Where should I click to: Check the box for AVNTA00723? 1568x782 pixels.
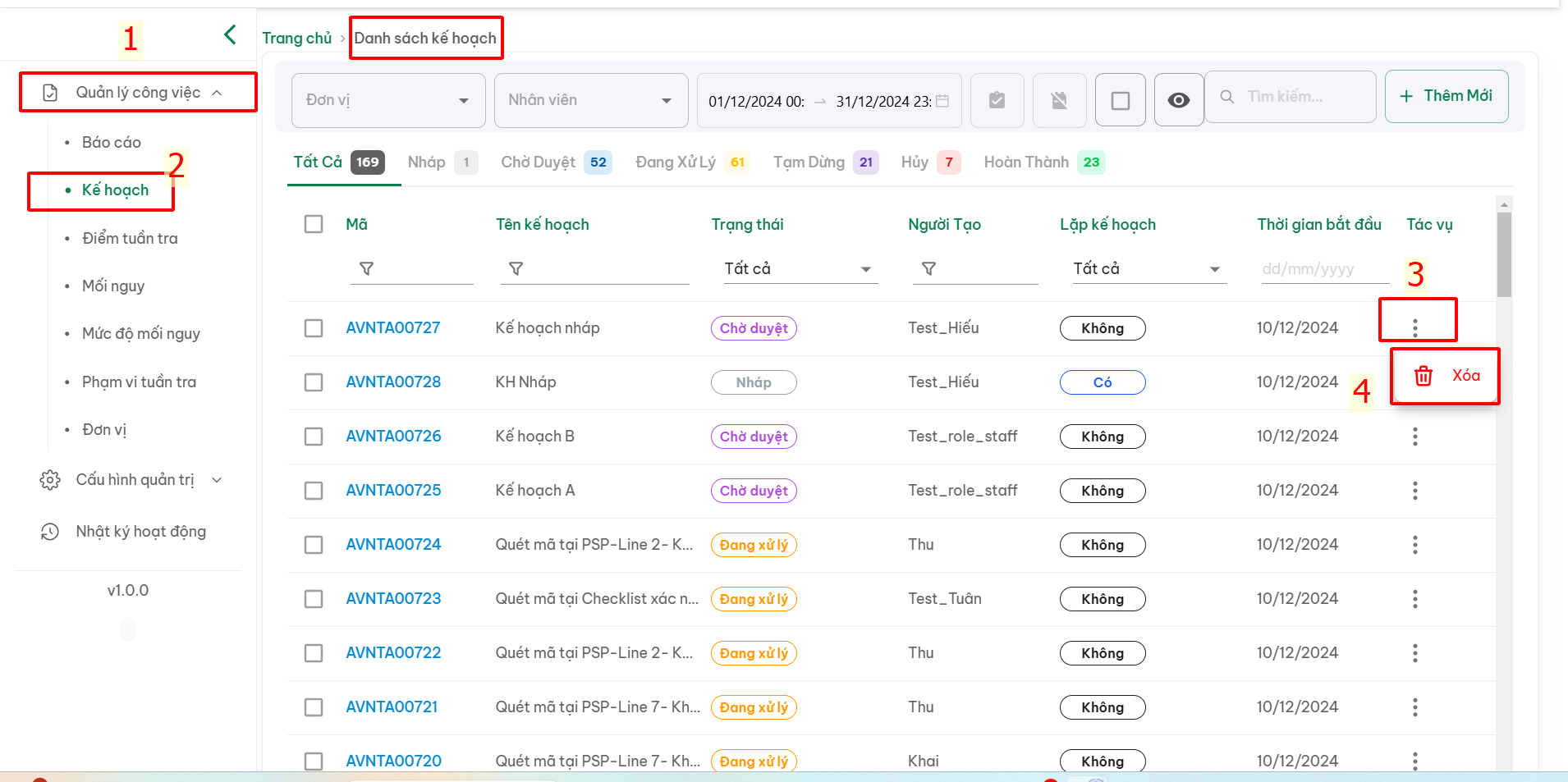314,599
